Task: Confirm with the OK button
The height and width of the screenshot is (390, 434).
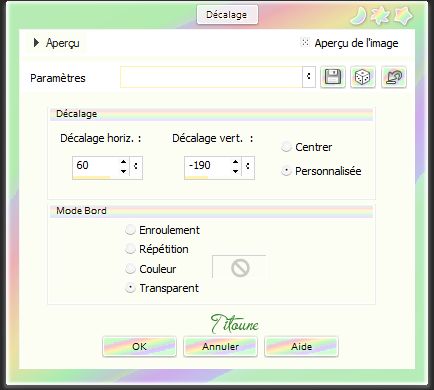Action: (x=139, y=346)
